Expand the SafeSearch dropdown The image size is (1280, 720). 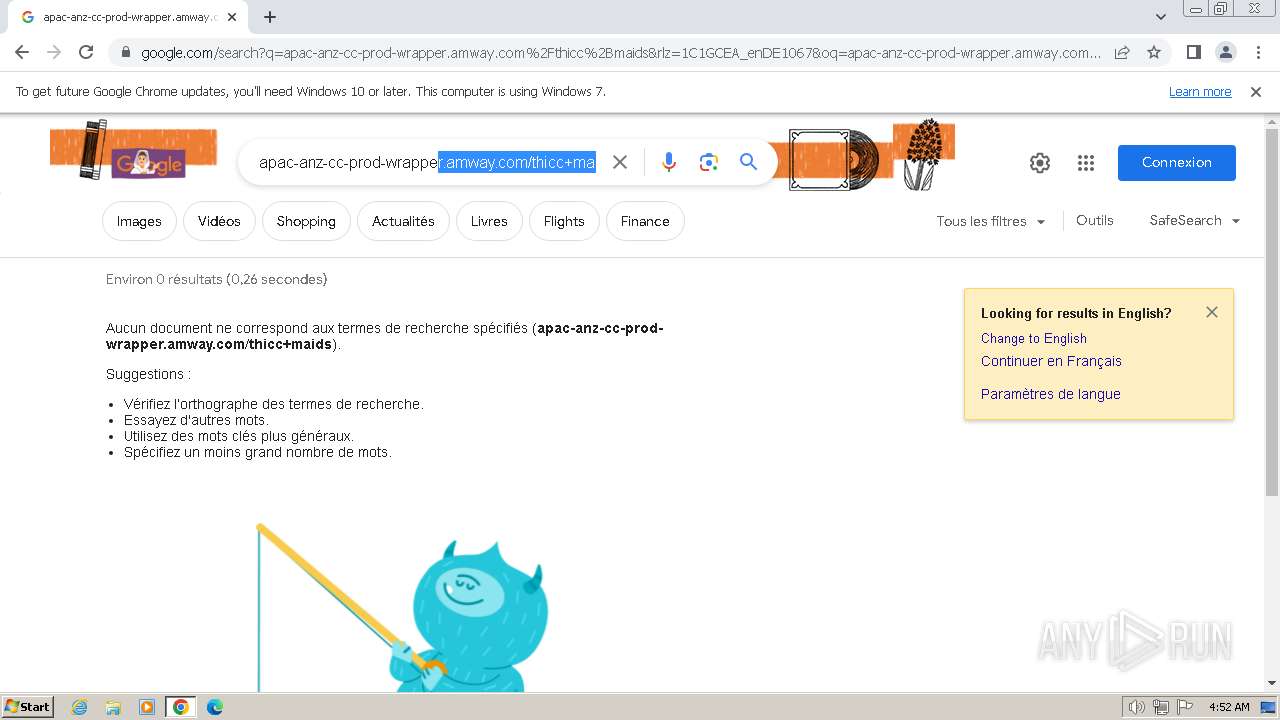[x=1195, y=220]
